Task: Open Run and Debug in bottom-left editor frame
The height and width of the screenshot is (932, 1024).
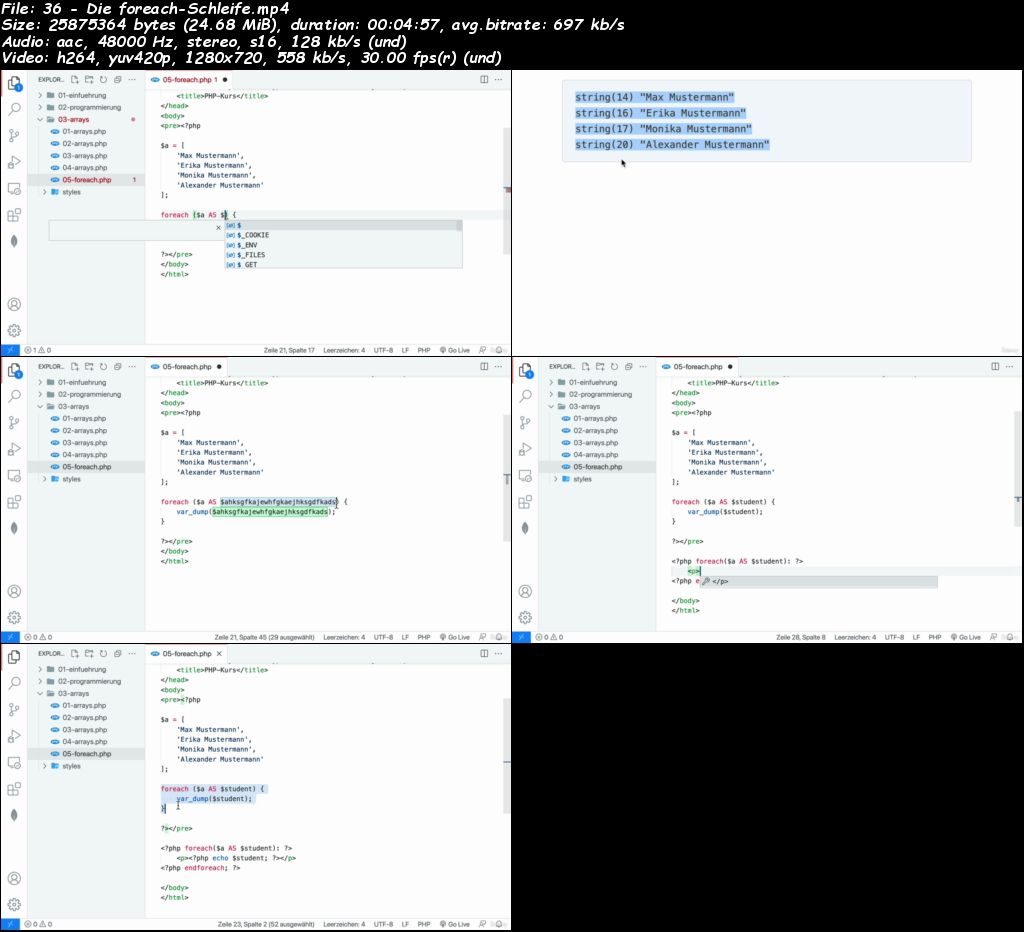Action: click(14, 736)
